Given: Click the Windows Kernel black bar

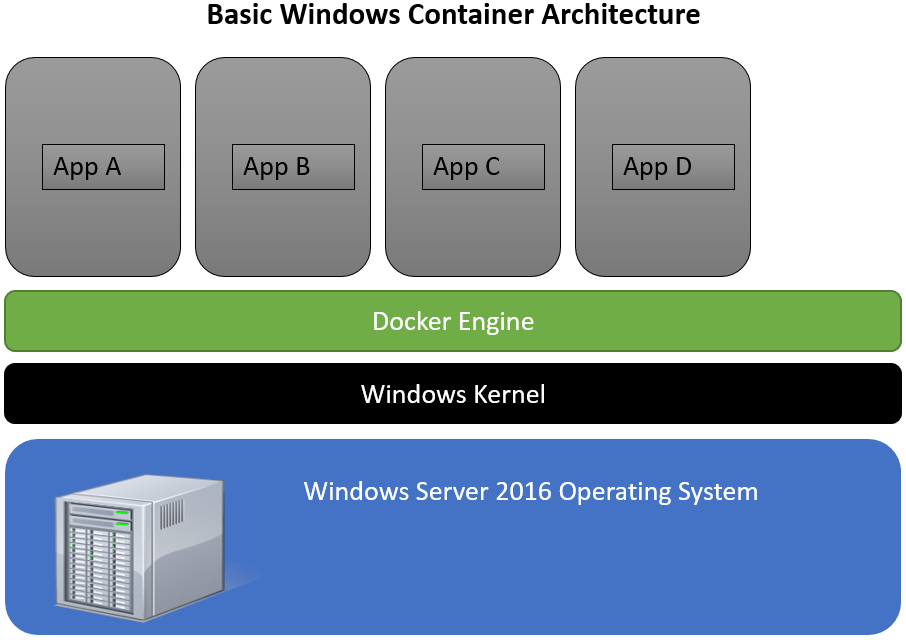Looking at the screenshot, I should 453,394.
